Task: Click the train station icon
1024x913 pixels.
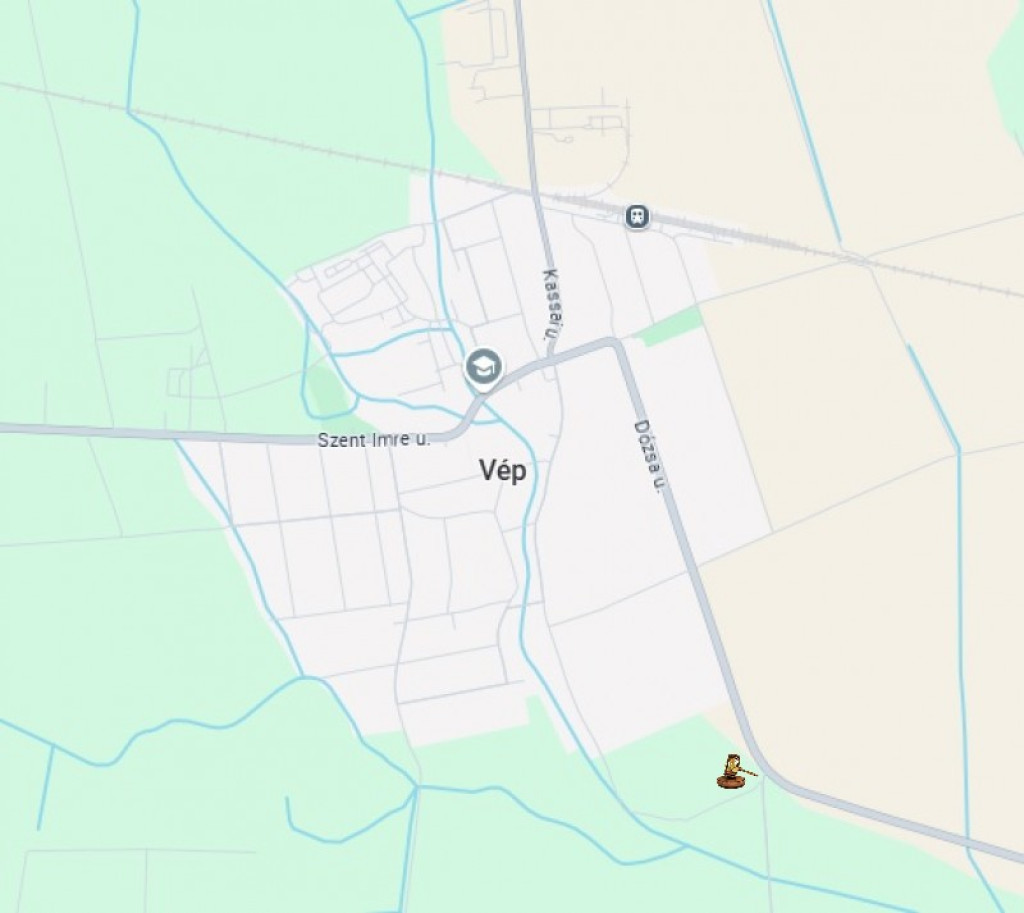Action: [x=637, y=216]
